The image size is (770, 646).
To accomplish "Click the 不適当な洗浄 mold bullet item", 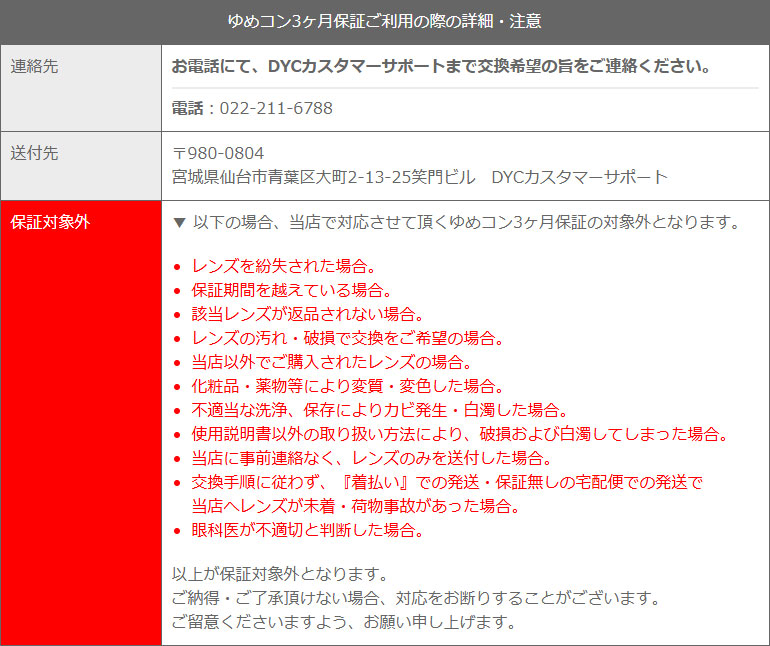I will pyautogui.click(x=380, y=410).
